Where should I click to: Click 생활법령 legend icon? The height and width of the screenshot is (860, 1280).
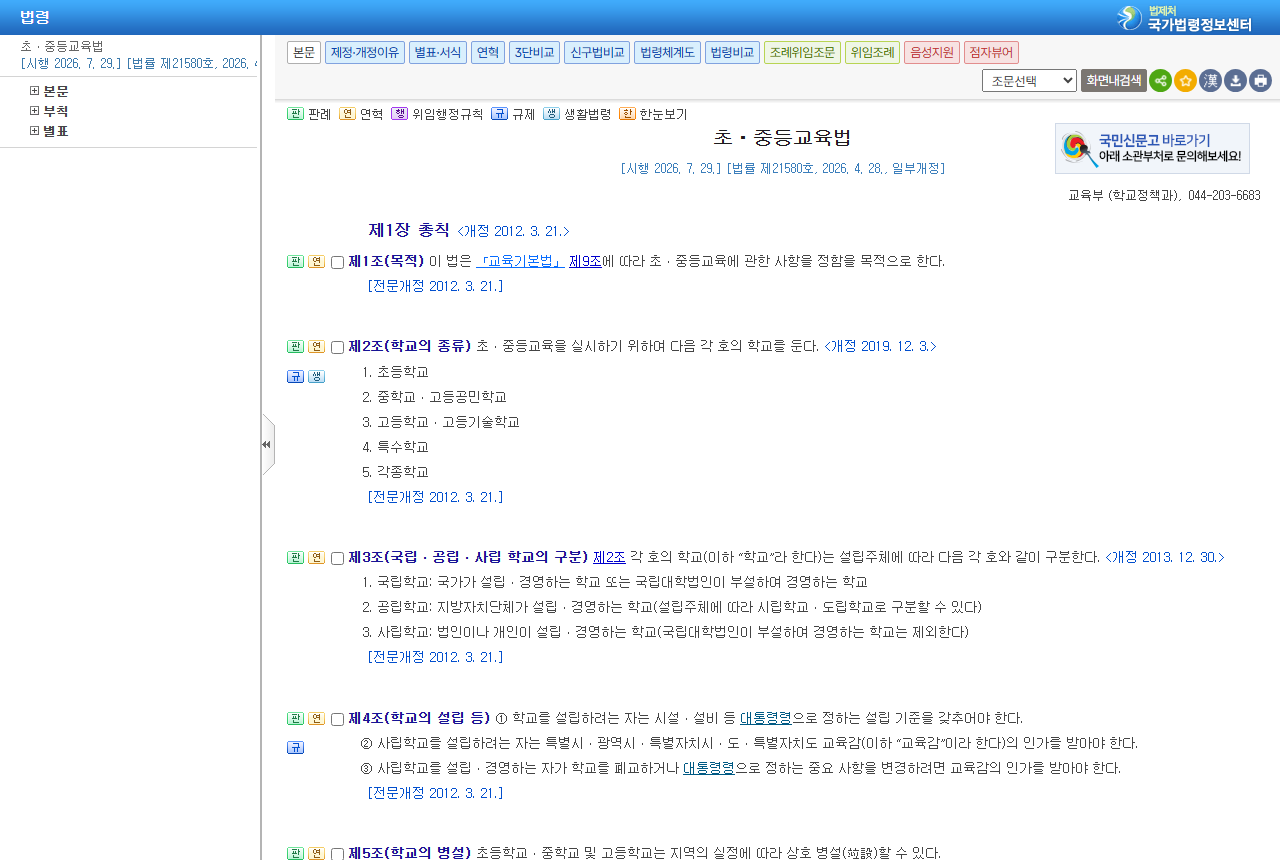pyautogui.click(x=551, y=114)
